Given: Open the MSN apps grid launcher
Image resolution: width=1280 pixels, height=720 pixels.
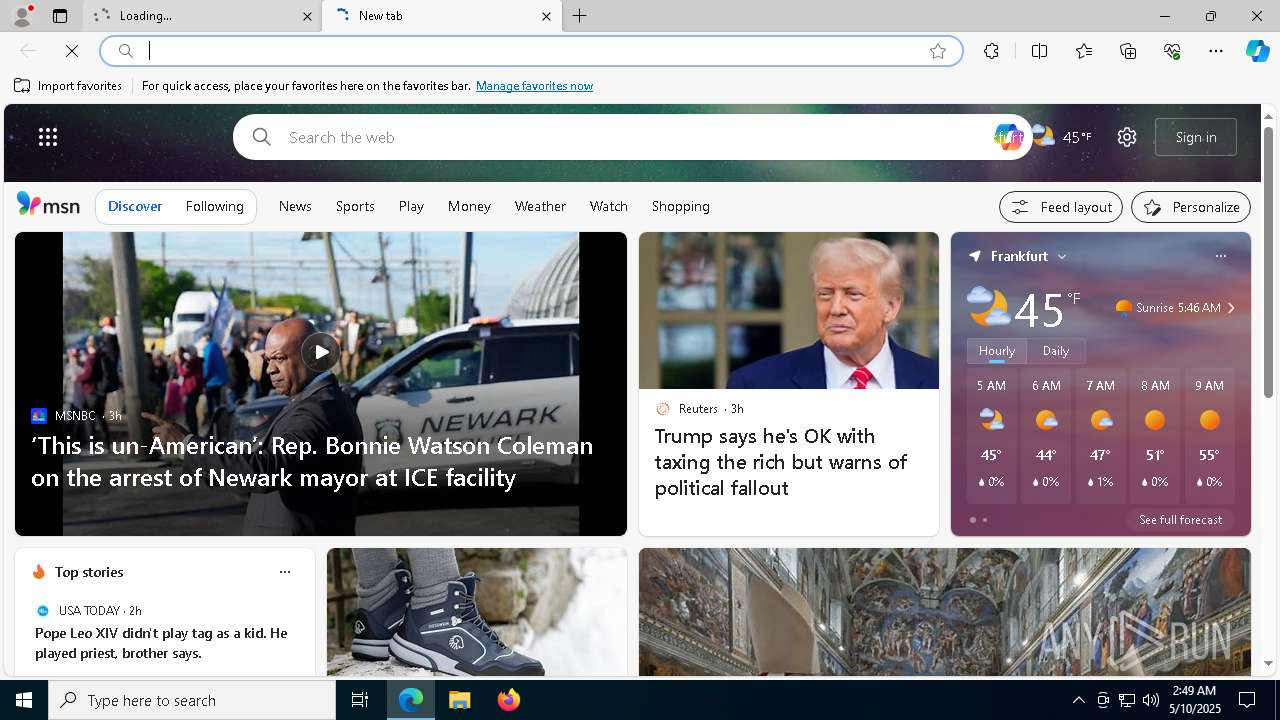Looking at the screenshot, I should pyautogui.click(x=48, y=137).
